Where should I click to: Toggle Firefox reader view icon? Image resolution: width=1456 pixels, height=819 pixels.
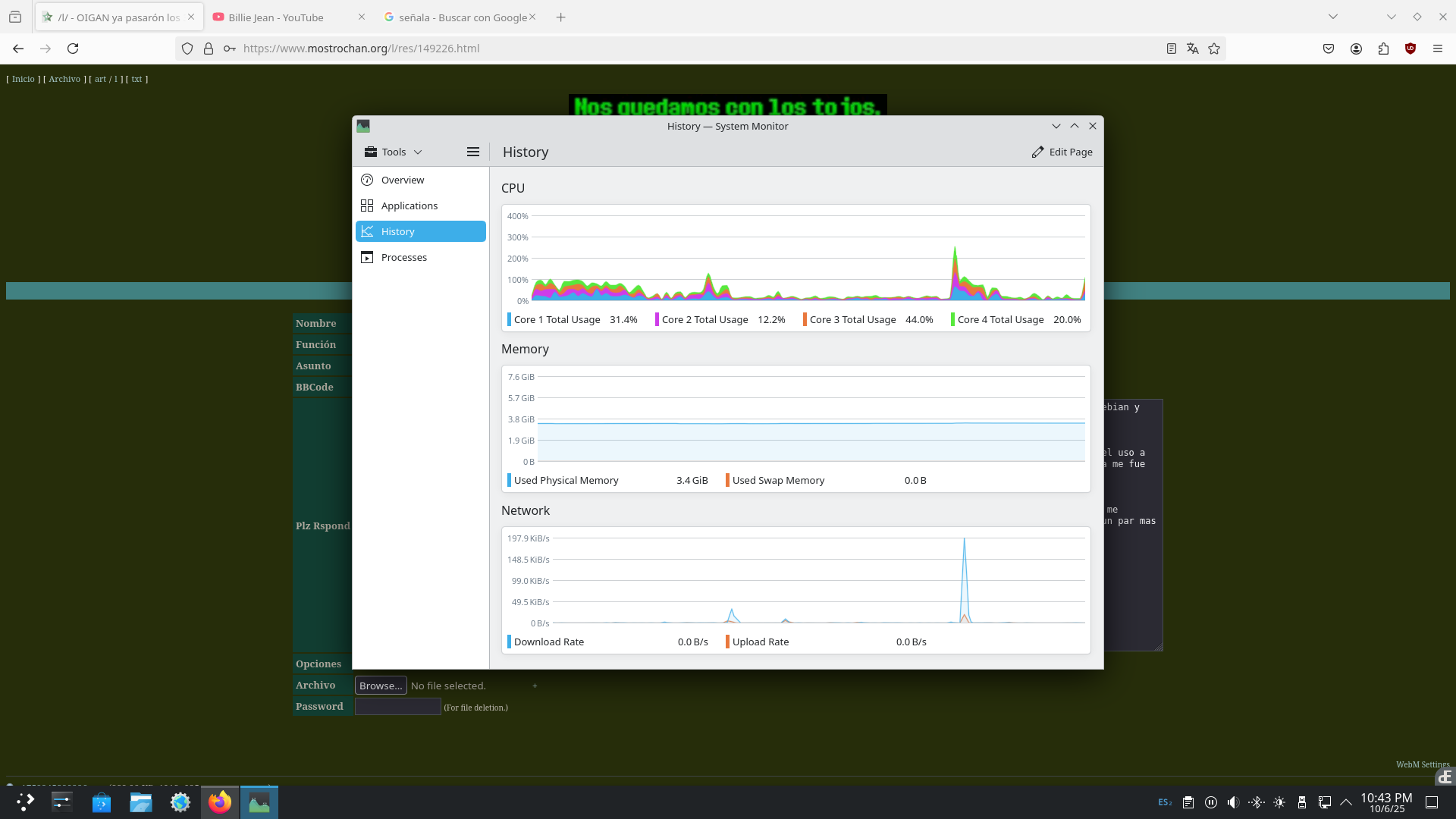(x=1172, y=49)
